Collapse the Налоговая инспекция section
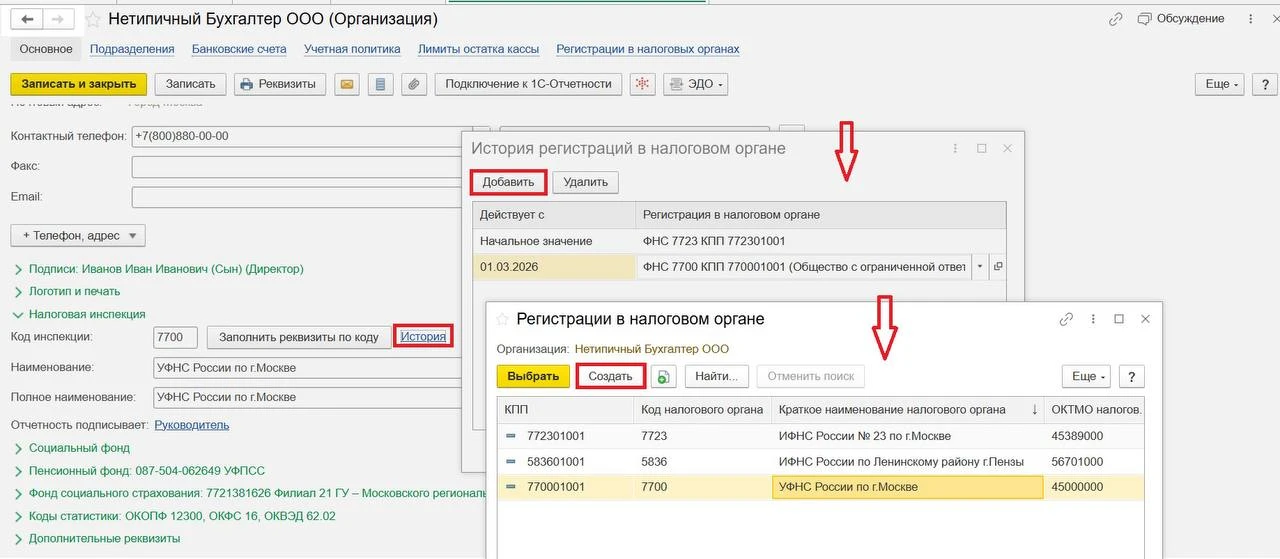This screenshot has width=1280, height=559. tap(18, 314)
